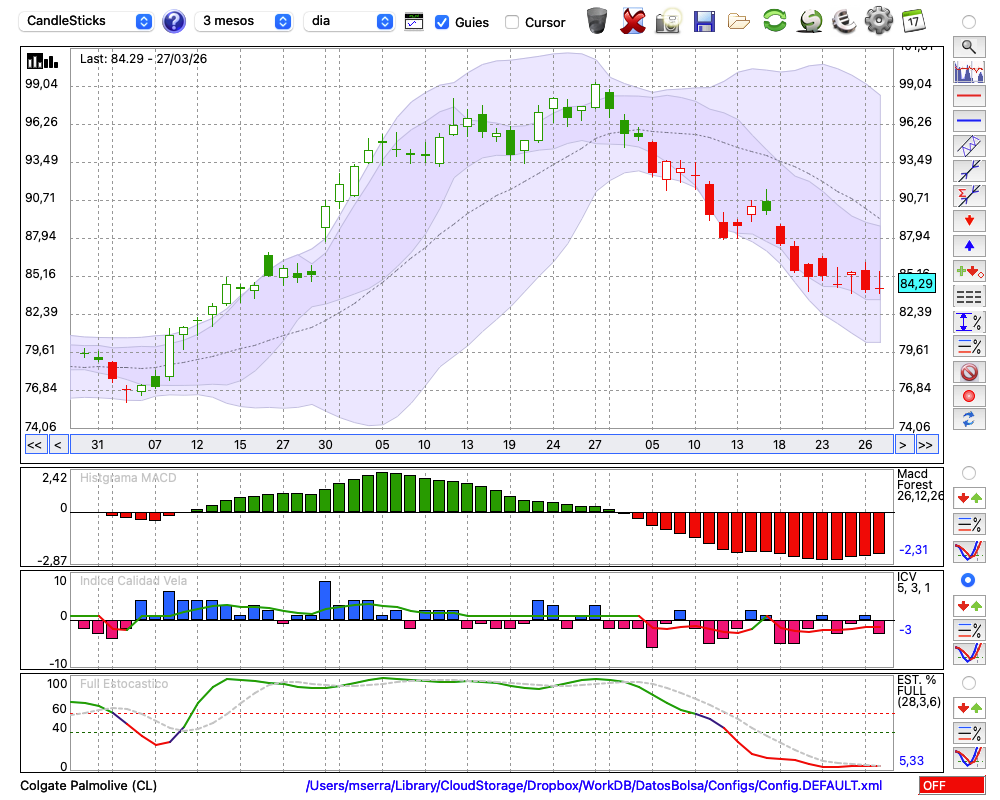1000x800 pixels.
Task: Enable the Cursor checkbox
Action: (512, 21)
